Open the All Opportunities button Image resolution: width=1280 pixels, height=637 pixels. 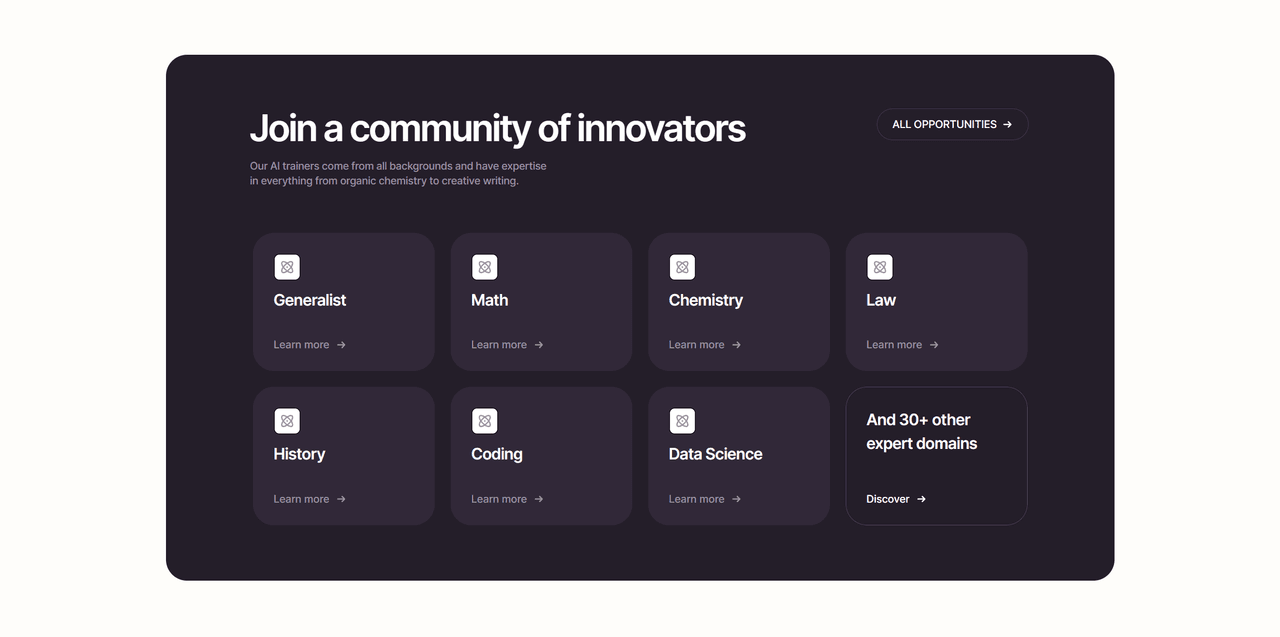[951, 125]
